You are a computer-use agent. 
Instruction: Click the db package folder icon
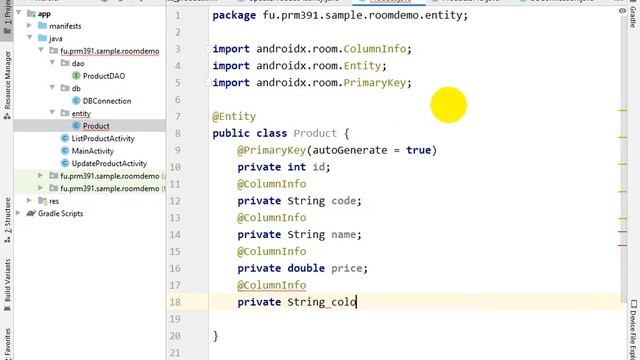pos(65,88)
